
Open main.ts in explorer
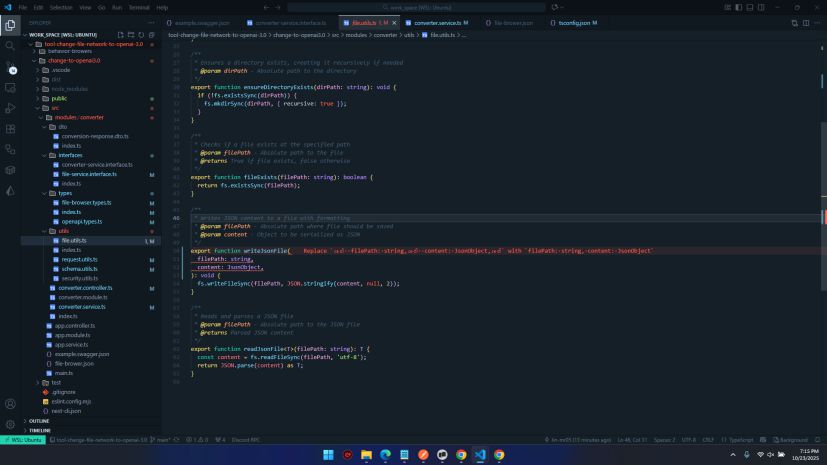click(x=64, y=373)
